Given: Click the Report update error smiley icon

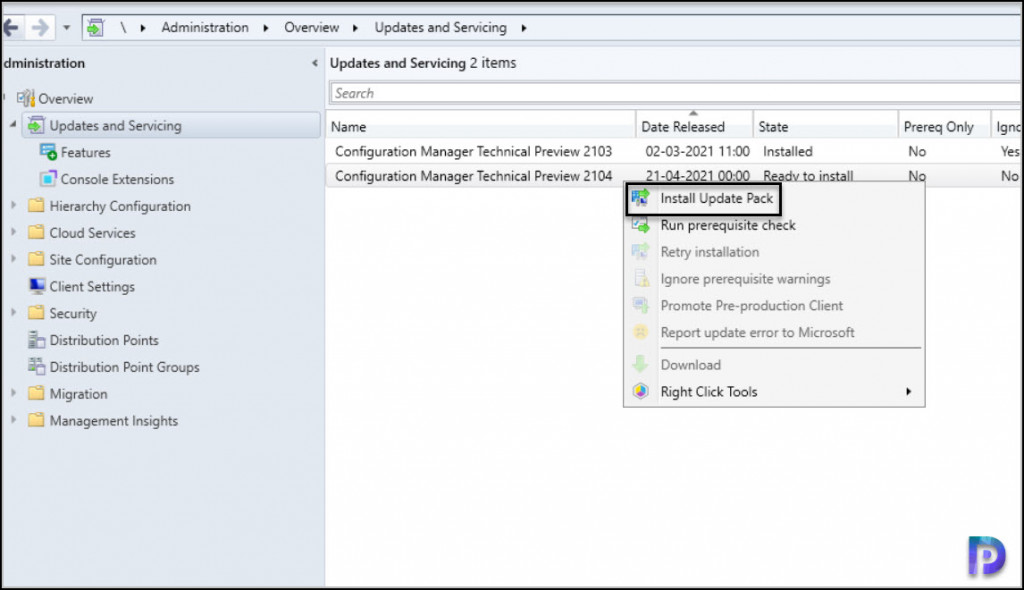Looking at the screenshot, I should click(x=641, y=332).
